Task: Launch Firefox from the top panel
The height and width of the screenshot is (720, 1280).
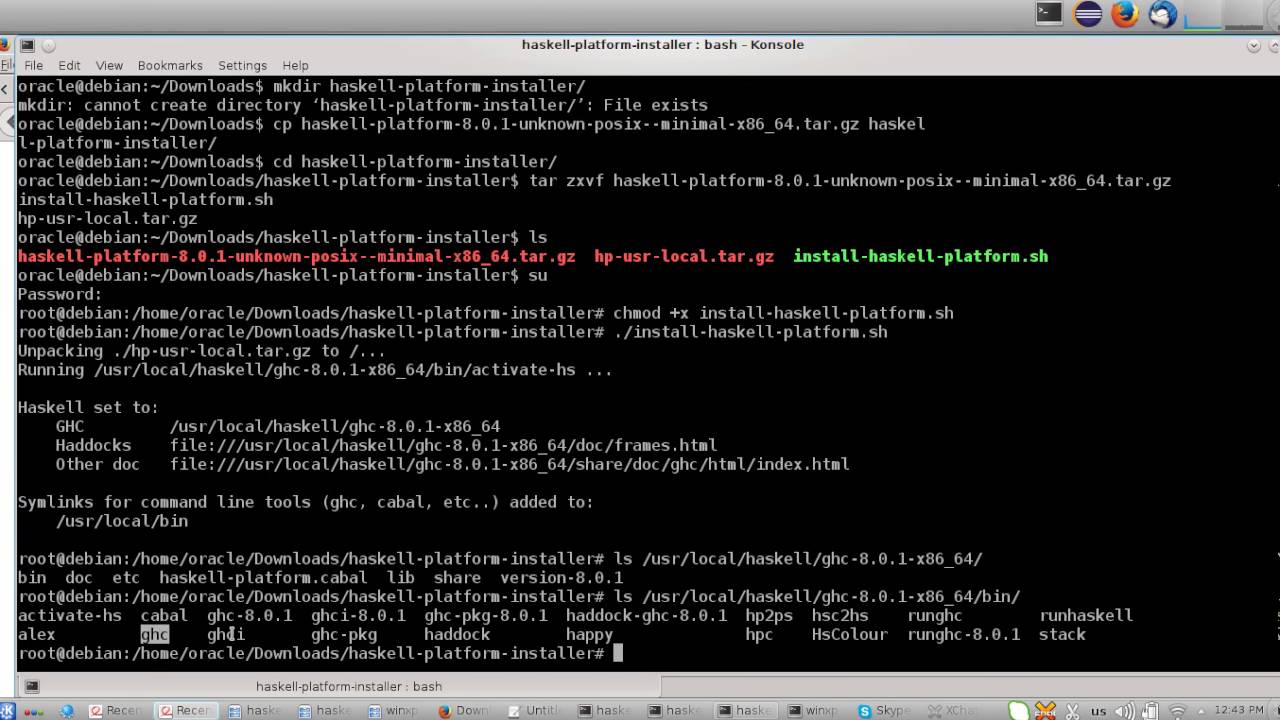Action: pos(1125,13)
